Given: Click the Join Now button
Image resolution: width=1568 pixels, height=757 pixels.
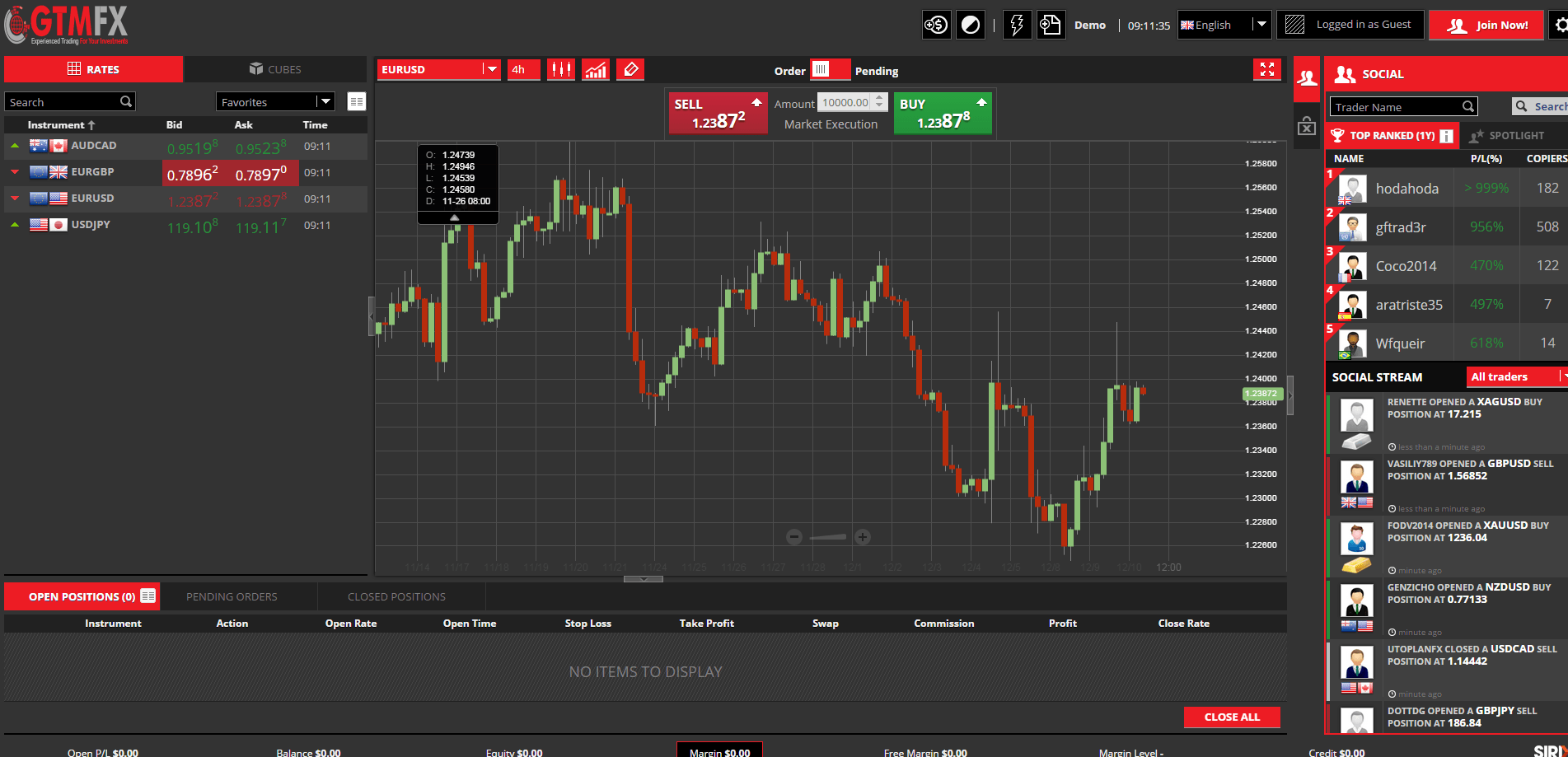Looking at the screenshot, I should [1486, 25].
